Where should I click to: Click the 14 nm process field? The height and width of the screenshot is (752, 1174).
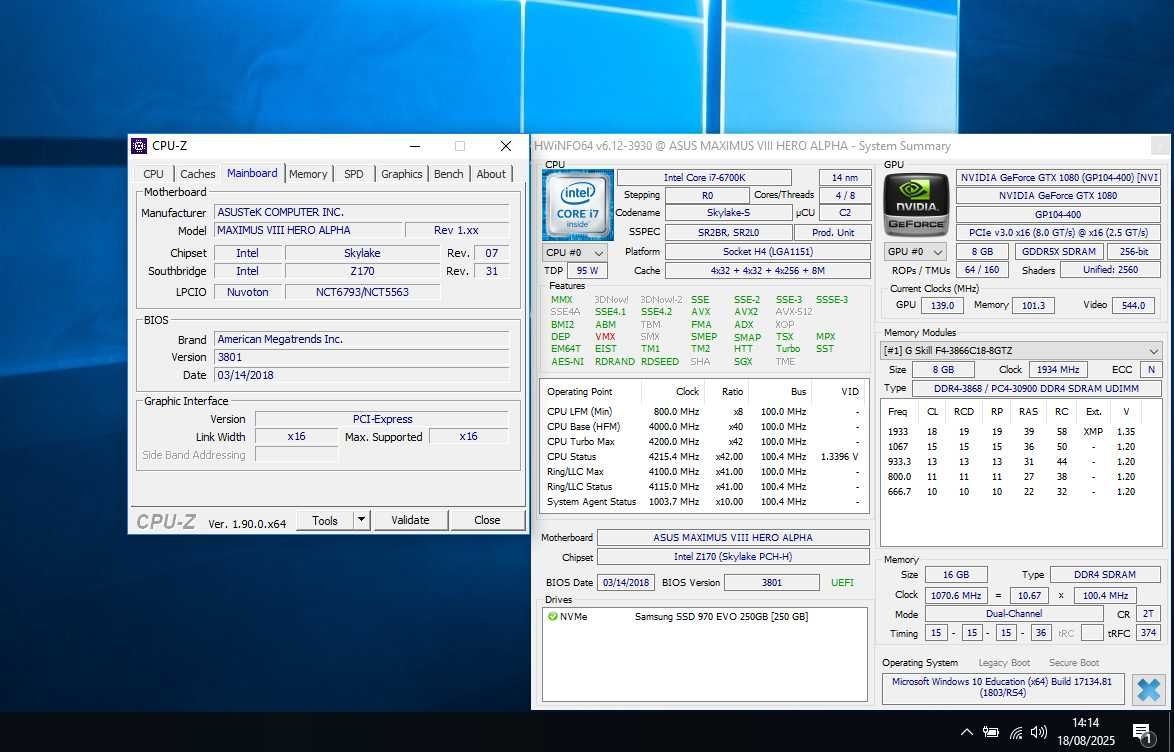(x=845, y=178)
